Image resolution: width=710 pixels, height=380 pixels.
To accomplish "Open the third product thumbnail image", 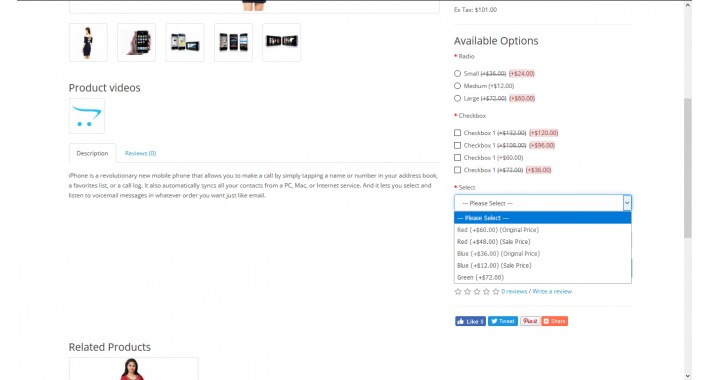I will (x=185, y=43).
